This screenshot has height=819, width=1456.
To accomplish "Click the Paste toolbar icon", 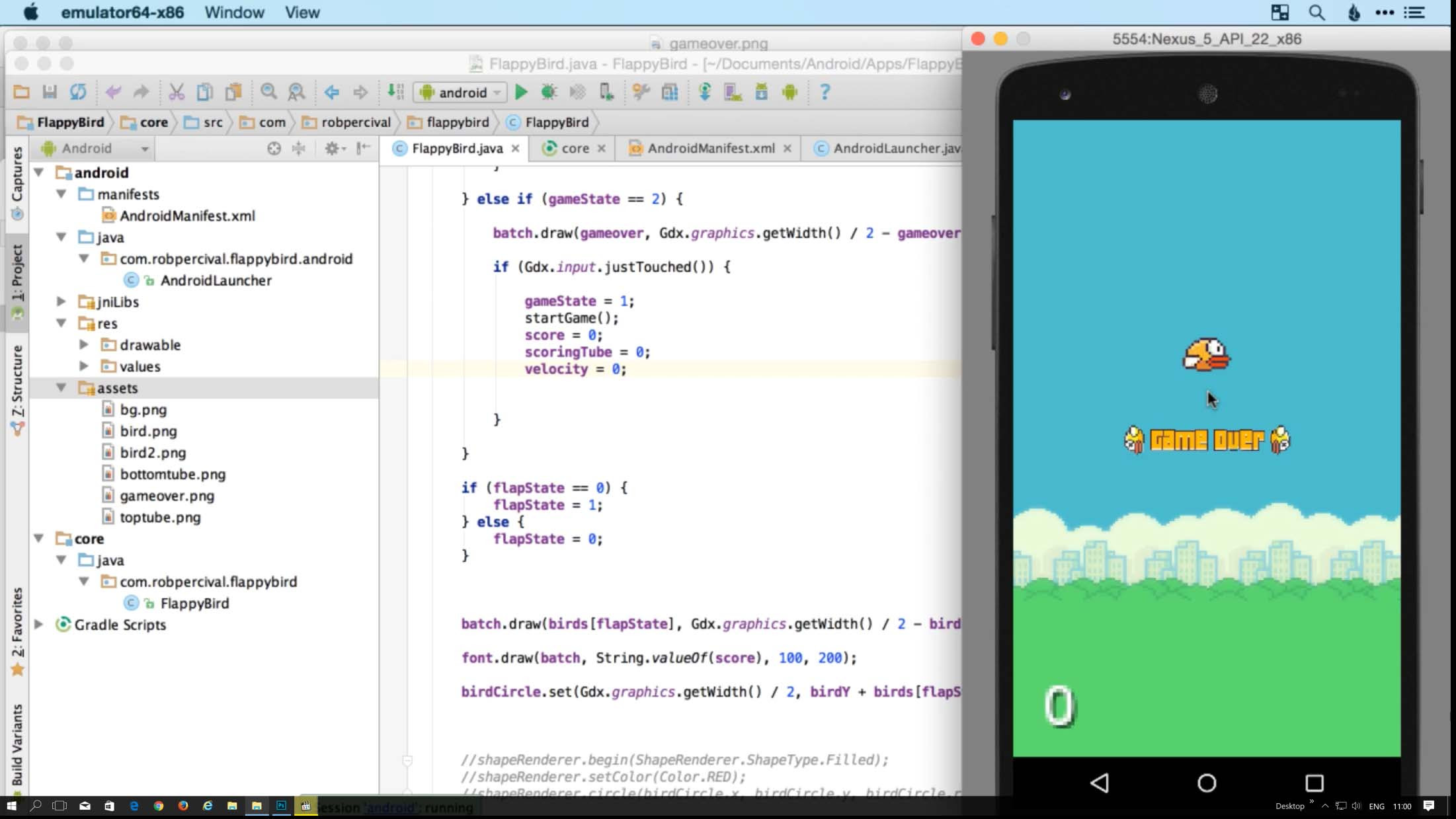I will point(233,92).
